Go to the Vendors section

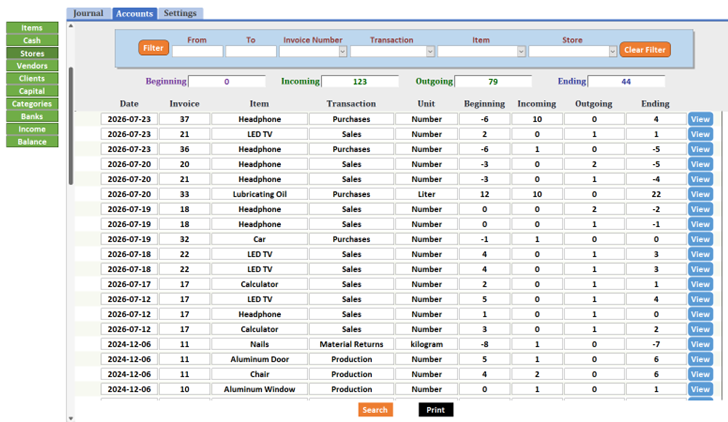tap(32, 66)
